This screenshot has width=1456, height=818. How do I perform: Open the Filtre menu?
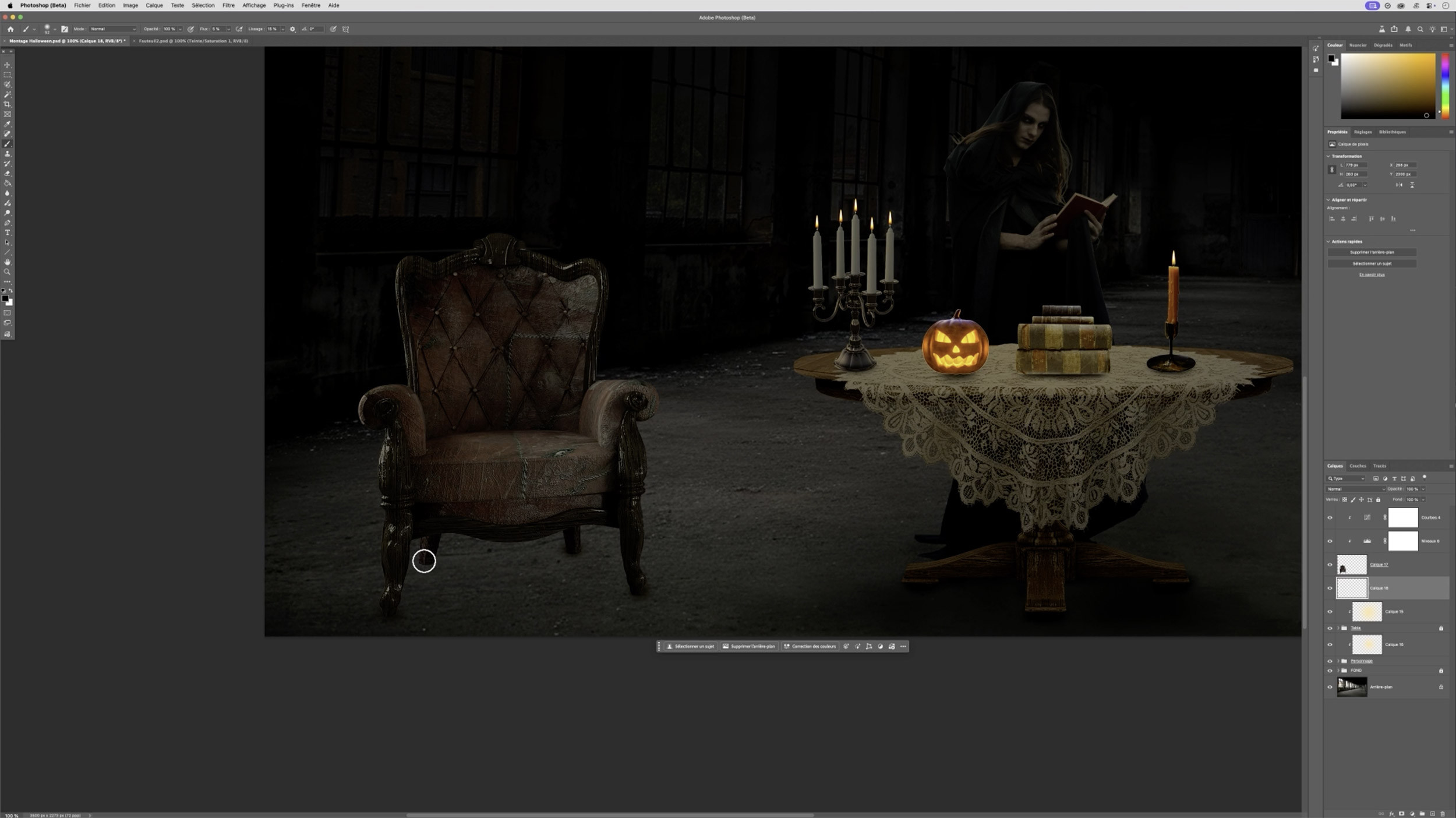point(228,5)
